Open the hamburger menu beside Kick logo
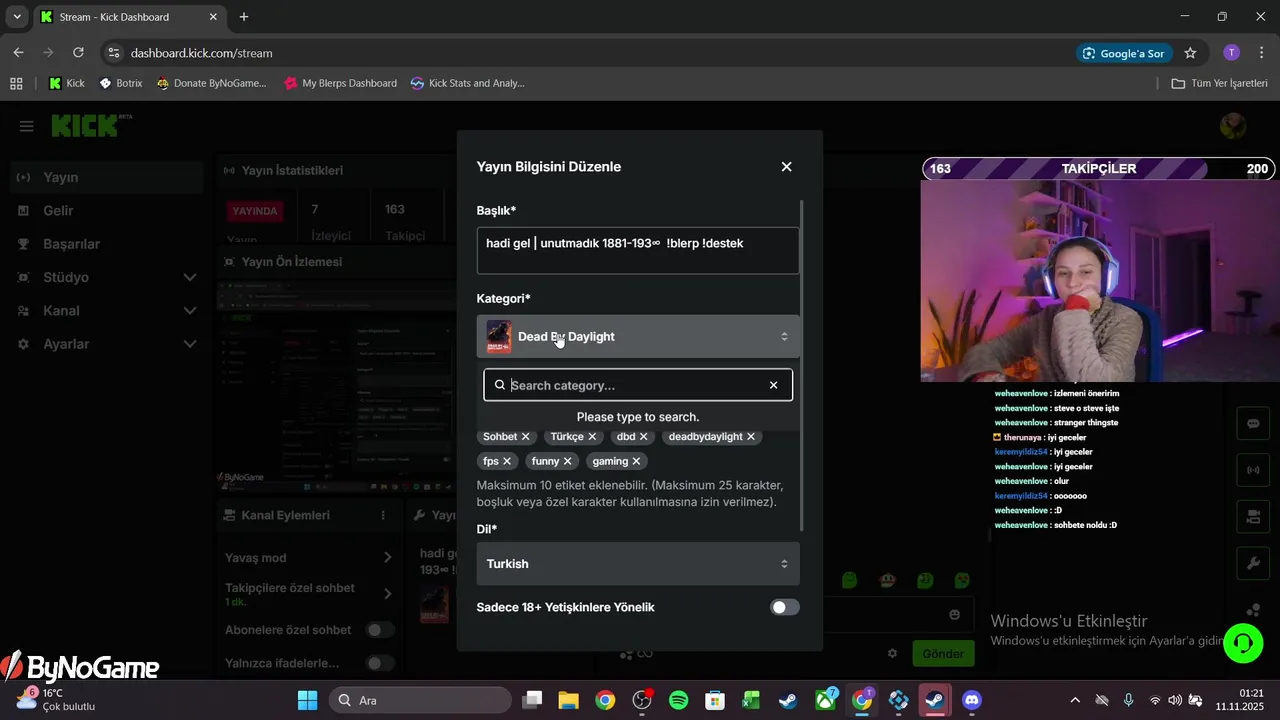Viewport: 1280px width, 720px height. [27, 126]
